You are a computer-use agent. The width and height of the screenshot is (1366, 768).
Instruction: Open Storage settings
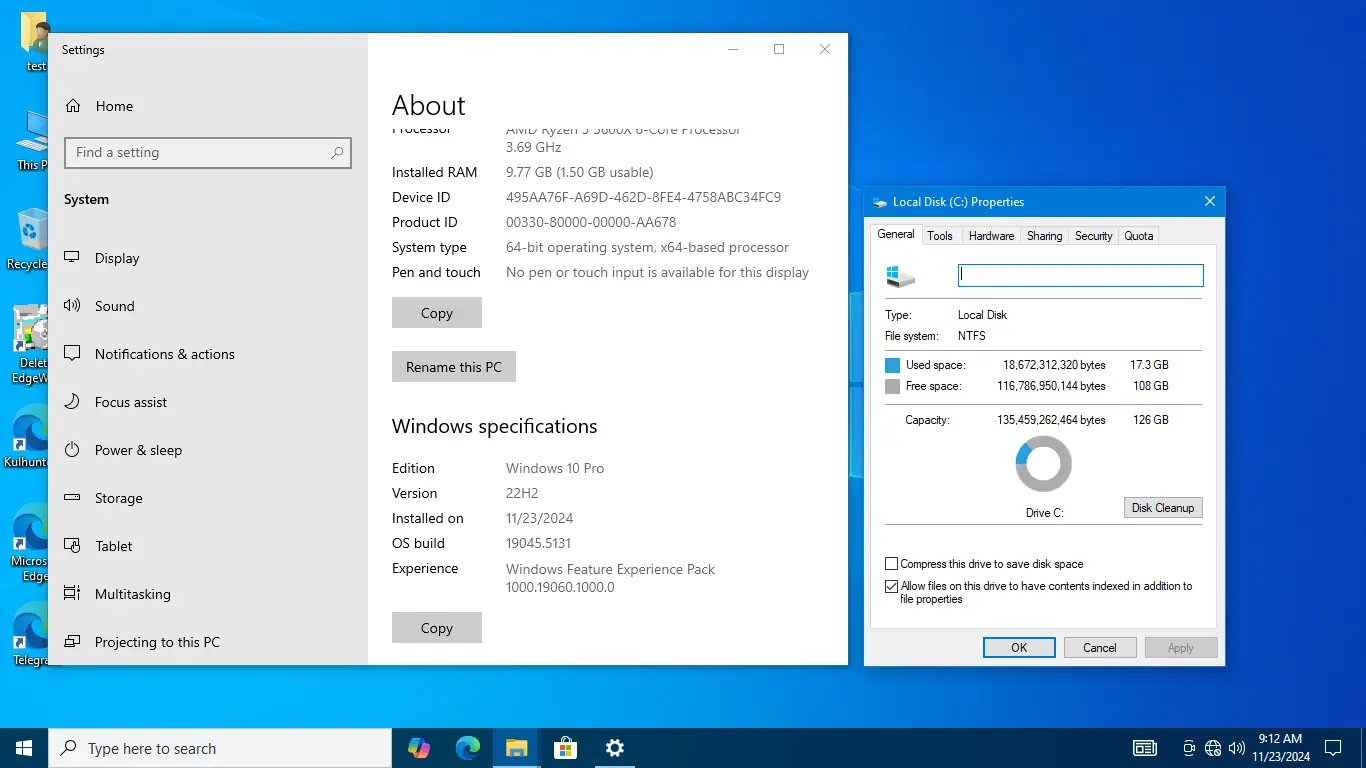pyautogui.click(x=104, y=498)
